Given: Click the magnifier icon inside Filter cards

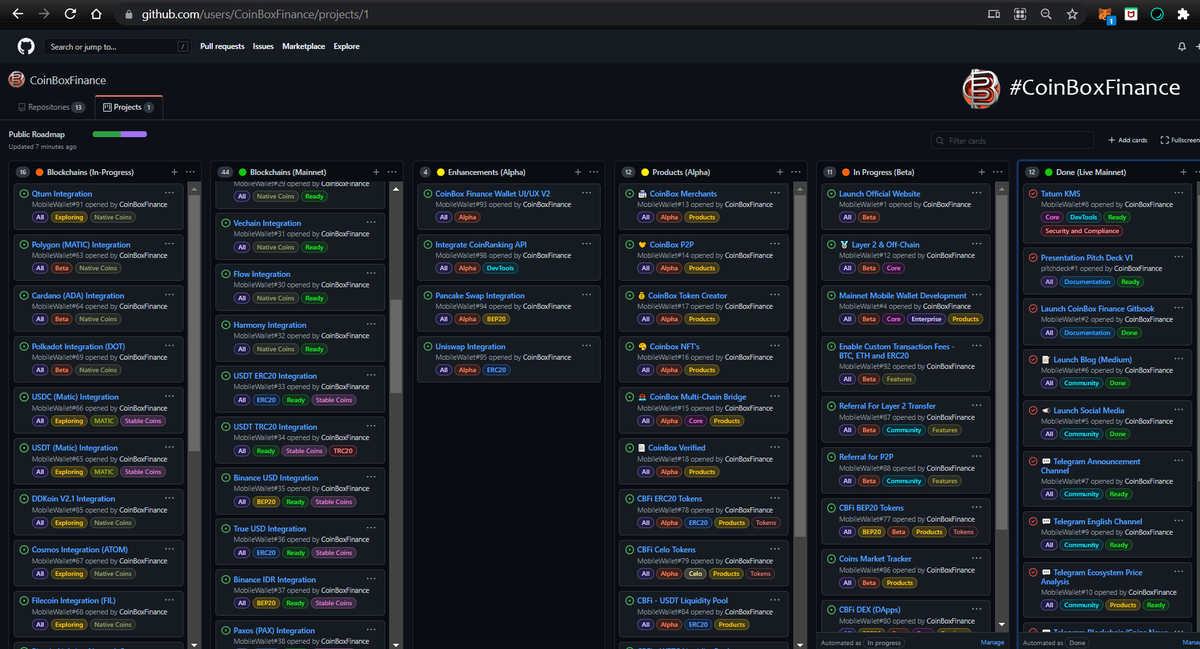Looking at the screenshot, I should [938, 140].
